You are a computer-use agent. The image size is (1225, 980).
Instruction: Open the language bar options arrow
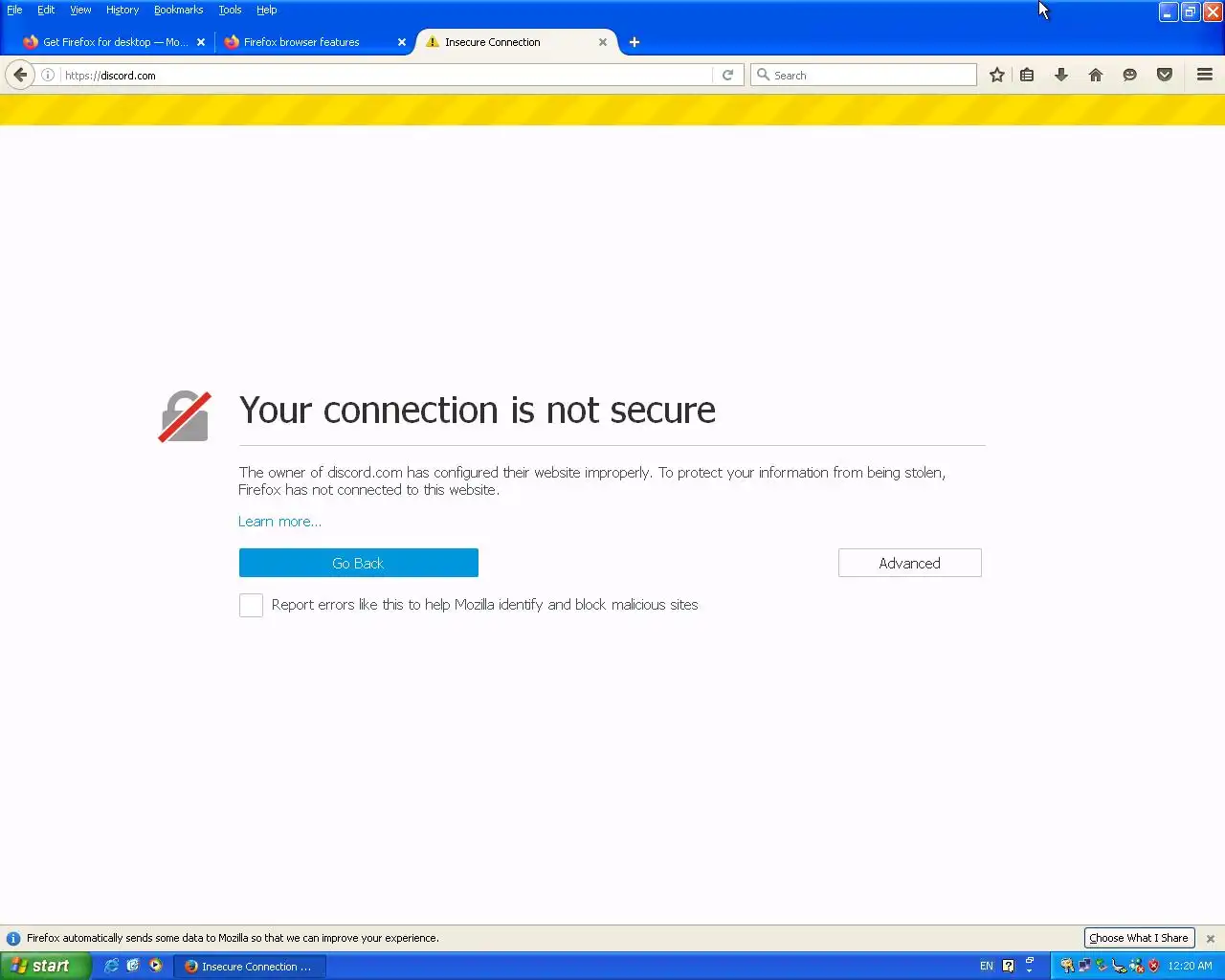tap(1030, 970)
